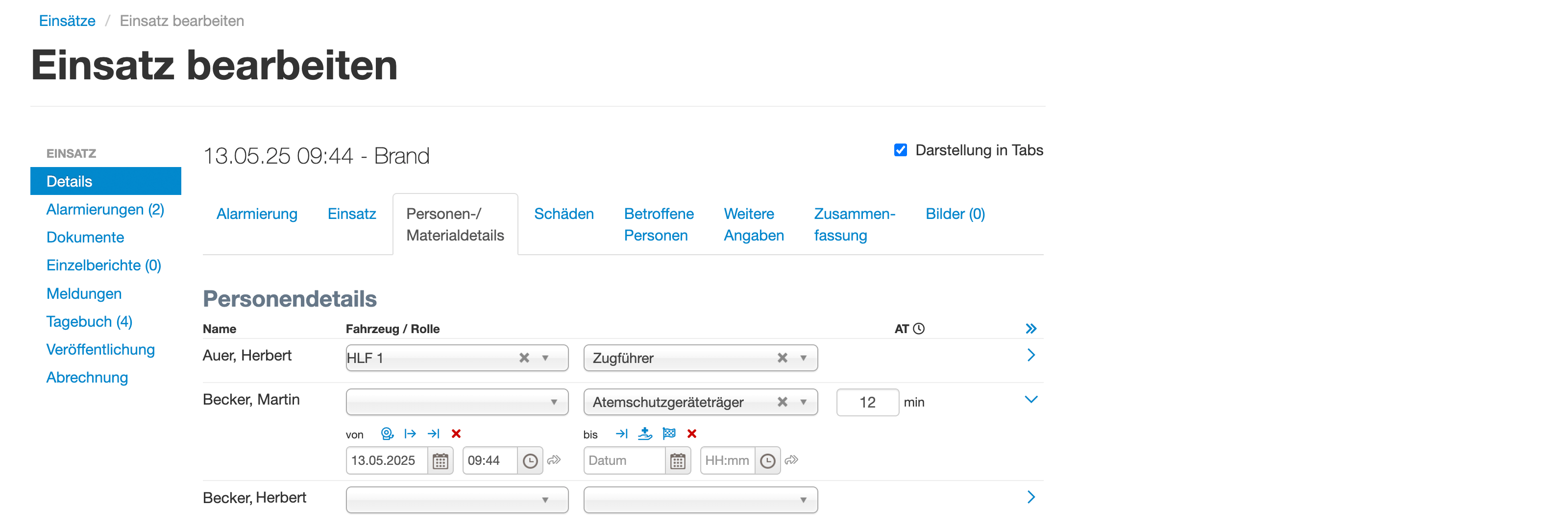Click the red X icon next to 'von'
Screen dimensions: 1568x530
(456, 433)
